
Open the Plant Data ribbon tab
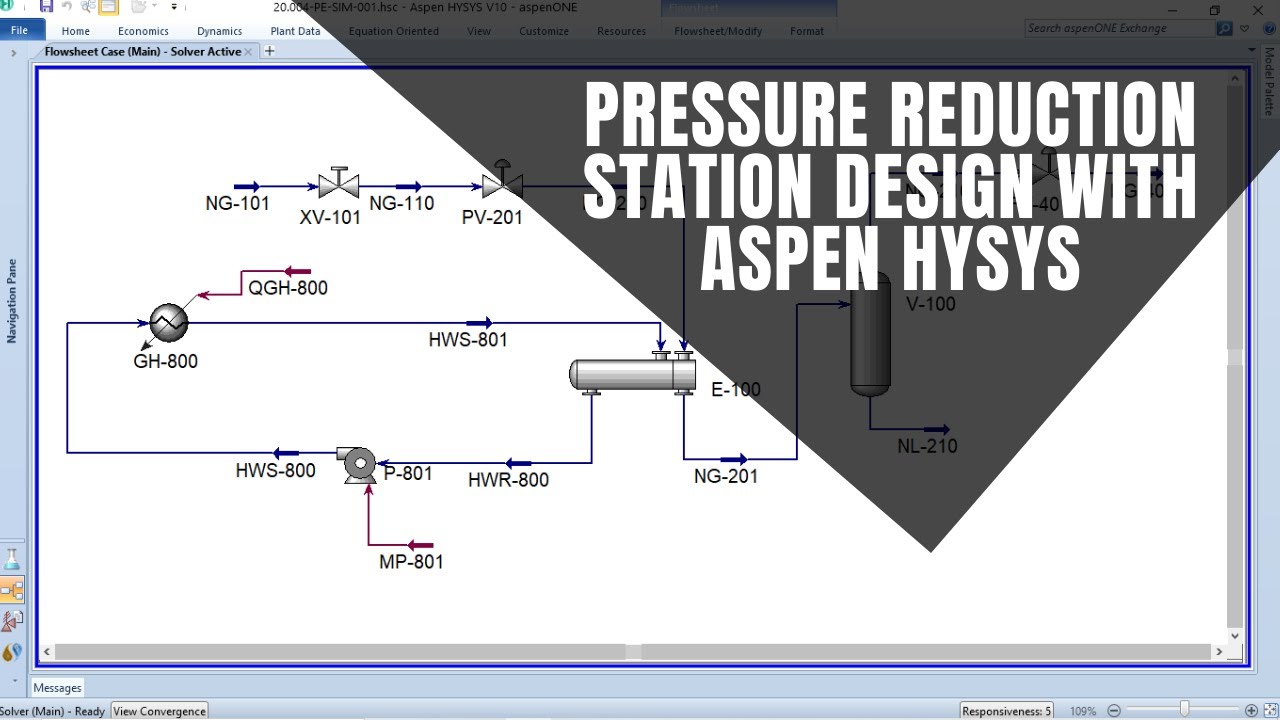[295, 31]
